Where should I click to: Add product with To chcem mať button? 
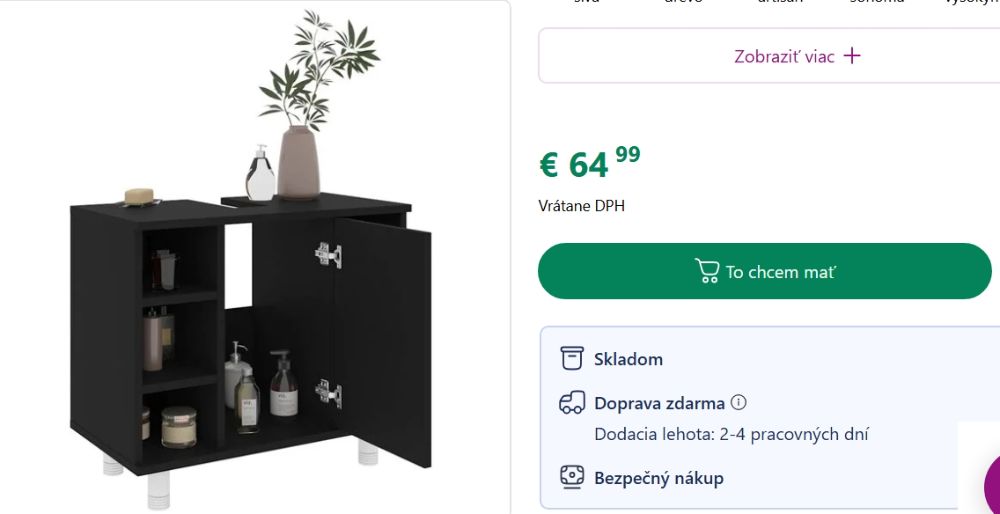pos(765,271)
